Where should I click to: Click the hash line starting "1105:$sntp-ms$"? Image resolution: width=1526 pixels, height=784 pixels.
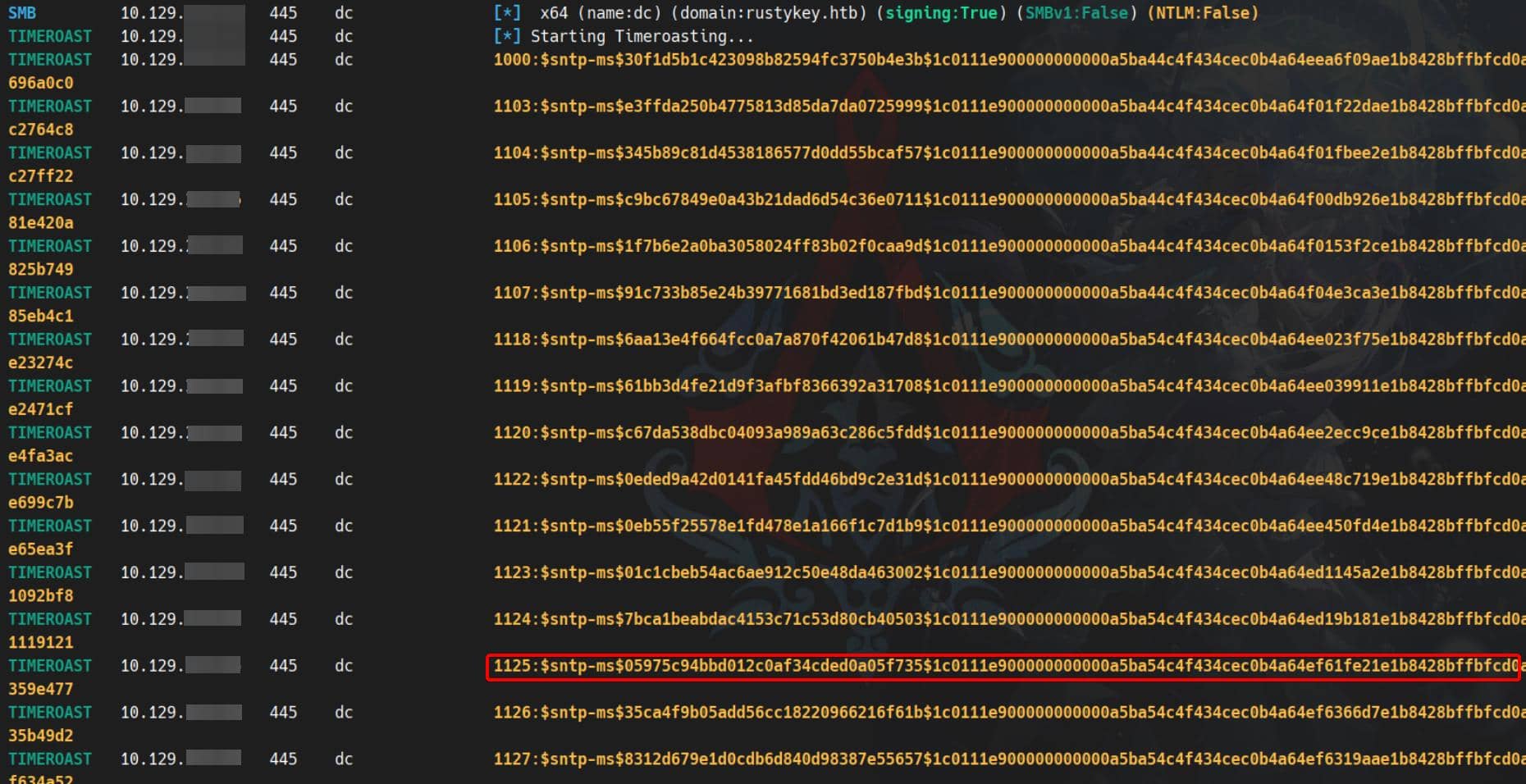(1009, 200)
